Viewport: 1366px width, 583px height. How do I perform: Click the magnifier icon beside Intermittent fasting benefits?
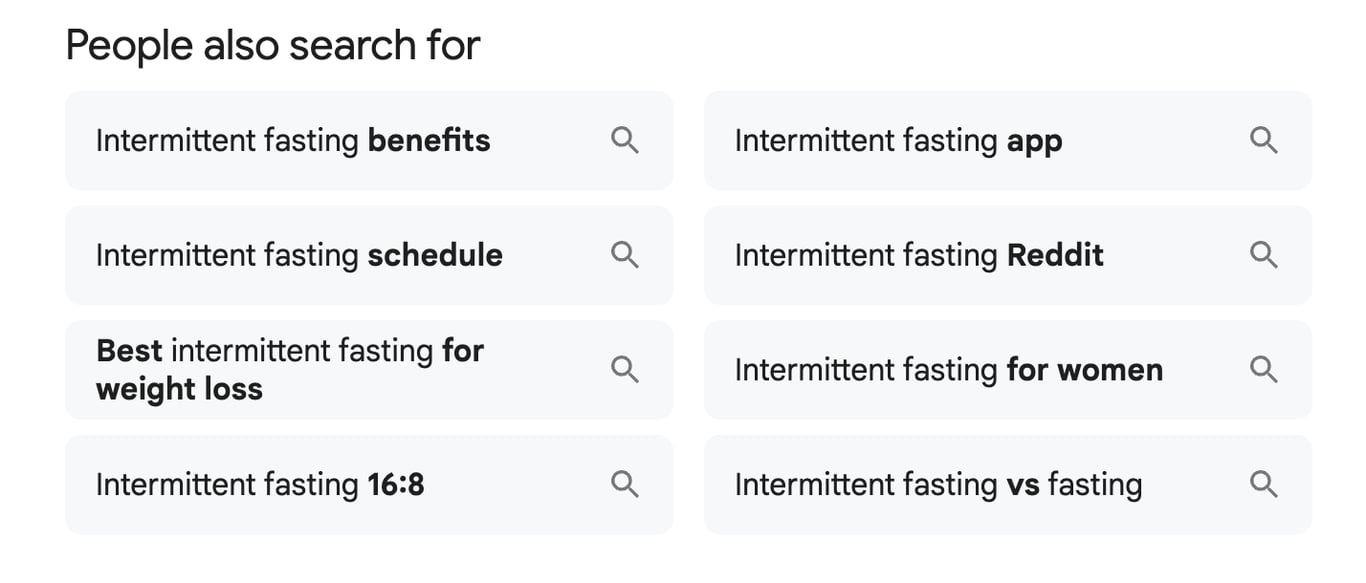pyautogui.click(x=625, y=141)
